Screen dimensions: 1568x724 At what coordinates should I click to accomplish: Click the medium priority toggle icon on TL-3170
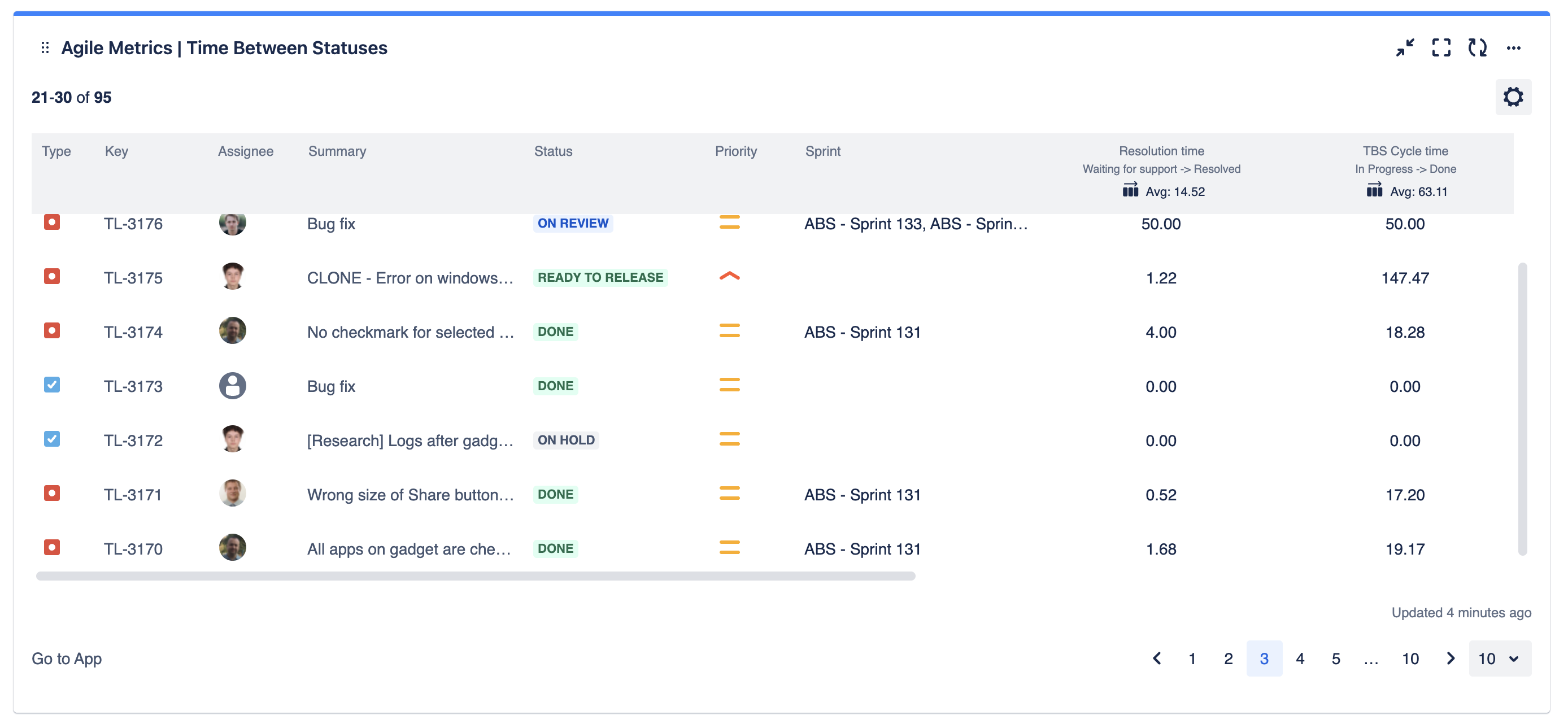pyautogui.click(x=730, y=548)
